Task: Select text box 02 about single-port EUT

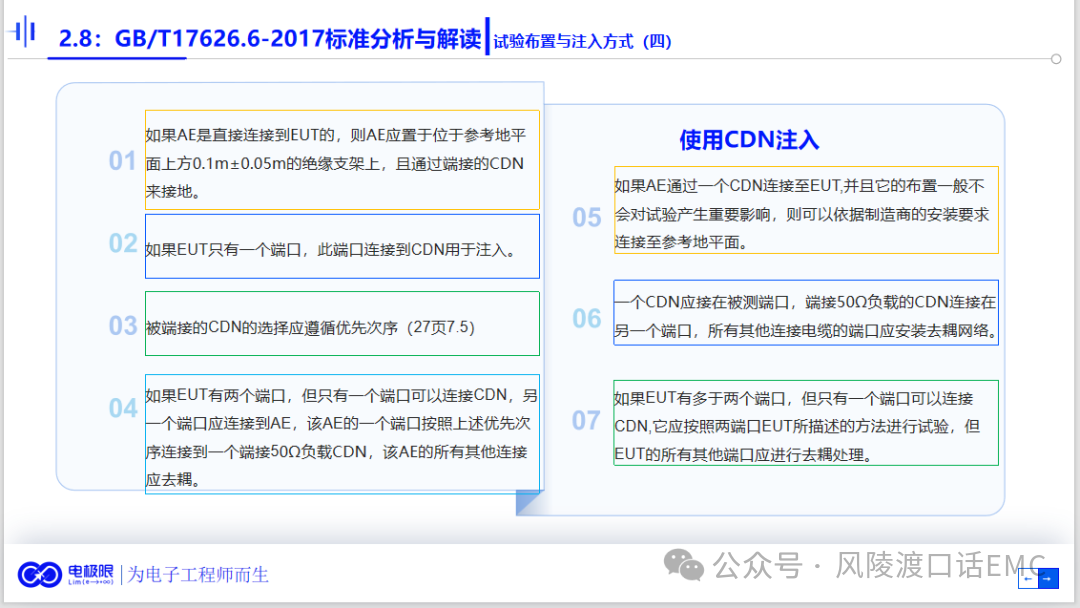Action: click(x=342, y=246)
